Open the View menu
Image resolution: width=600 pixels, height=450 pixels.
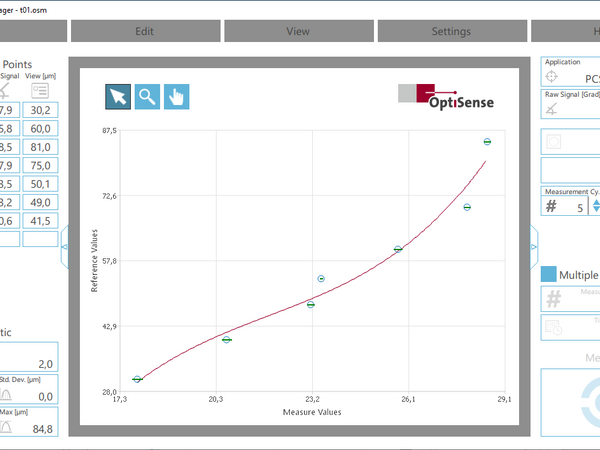pos(298,31)
